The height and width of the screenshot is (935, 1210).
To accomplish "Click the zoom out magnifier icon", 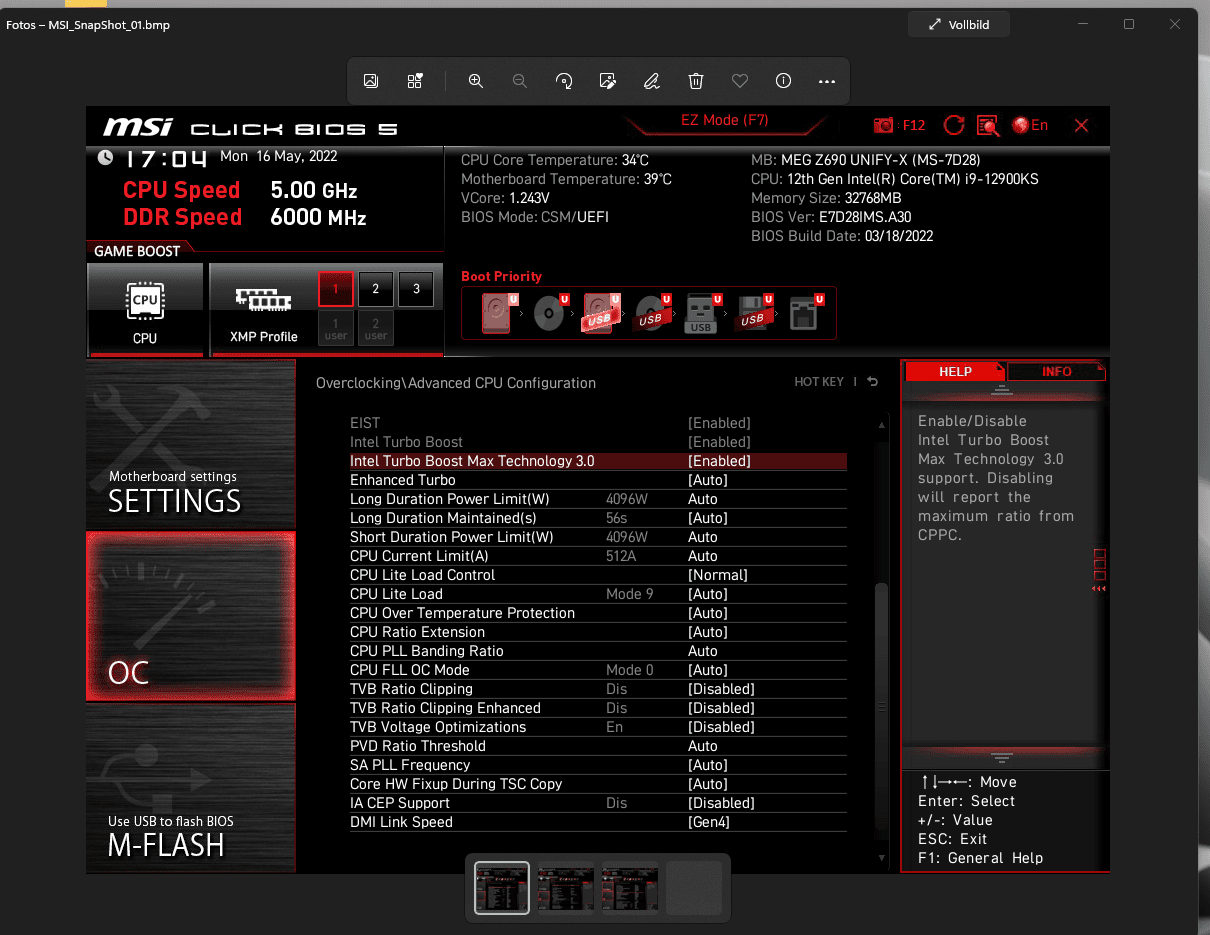I will coord(520,81).
